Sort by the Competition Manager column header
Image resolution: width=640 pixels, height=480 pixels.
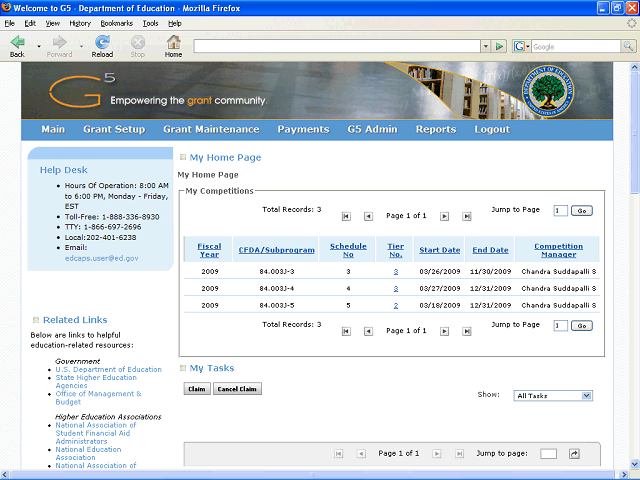click(558, 250)
